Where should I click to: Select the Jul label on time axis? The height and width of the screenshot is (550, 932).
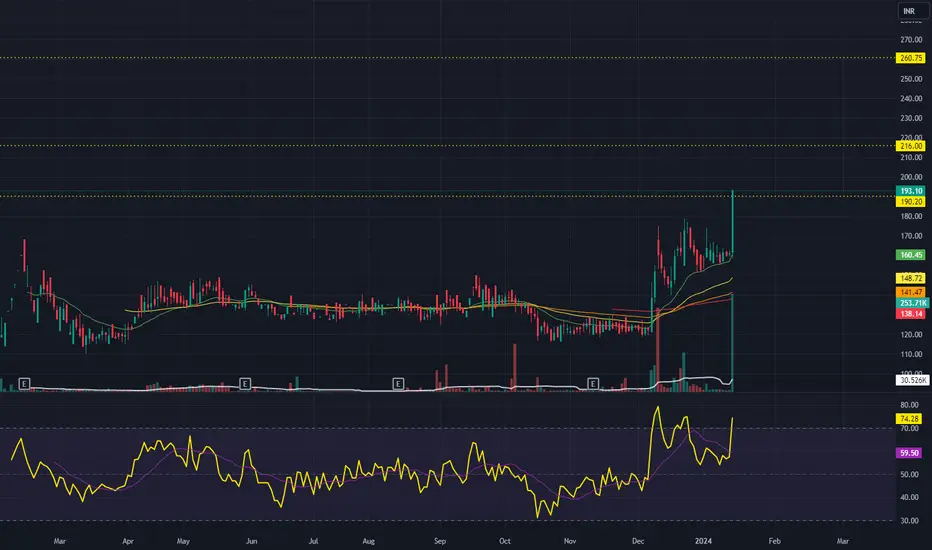tap(313, 541)
